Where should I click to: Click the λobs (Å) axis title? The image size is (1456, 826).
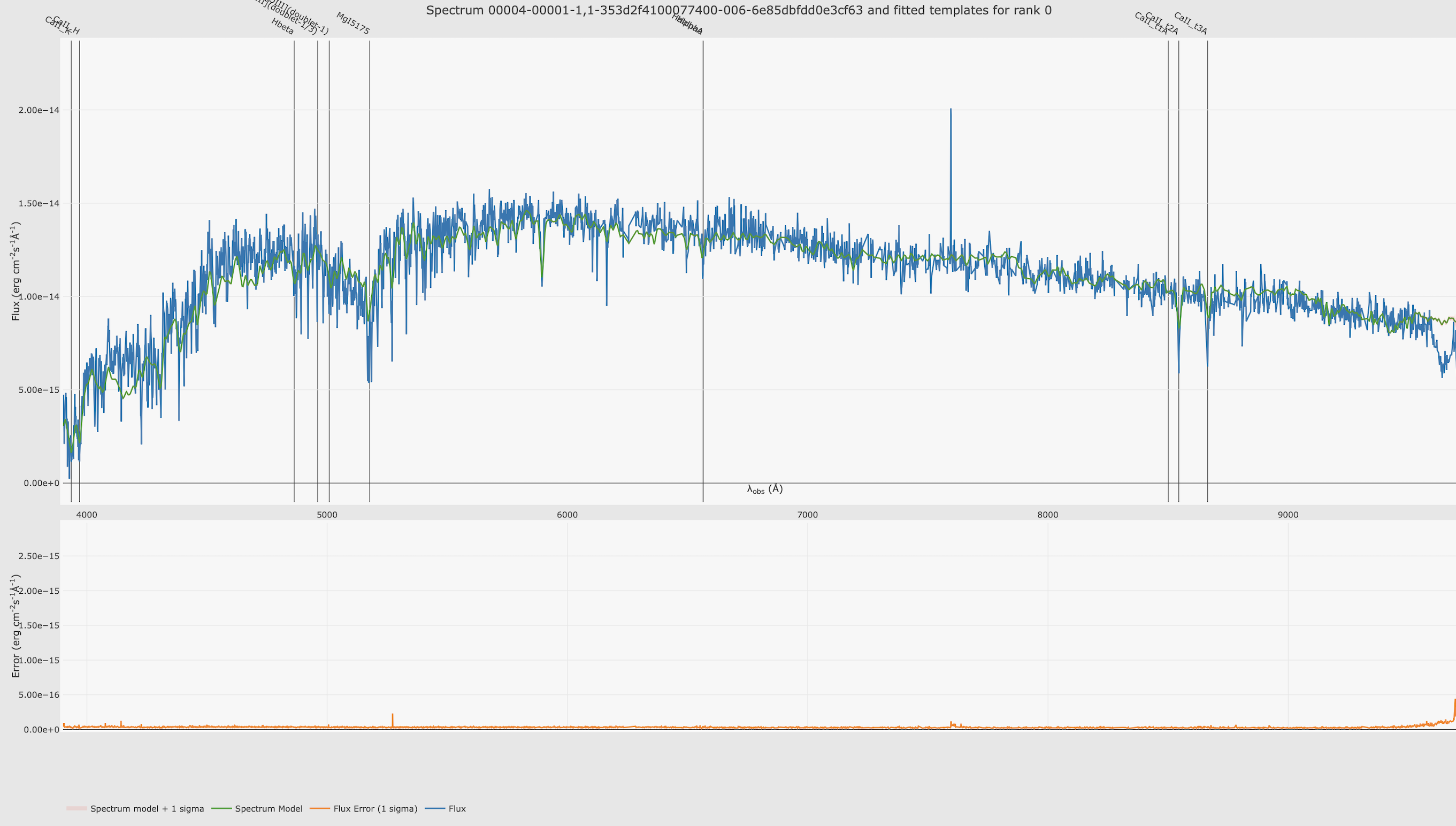click(x=764, y=489)
